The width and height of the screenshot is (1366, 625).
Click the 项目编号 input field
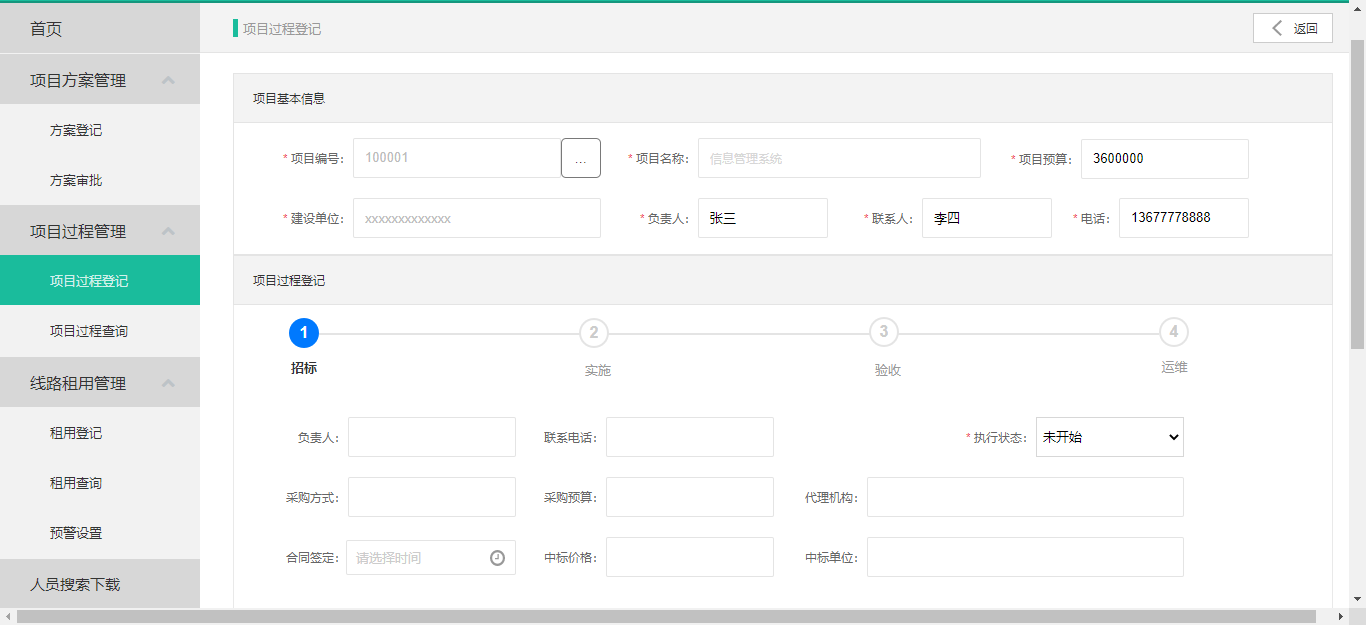457,158
